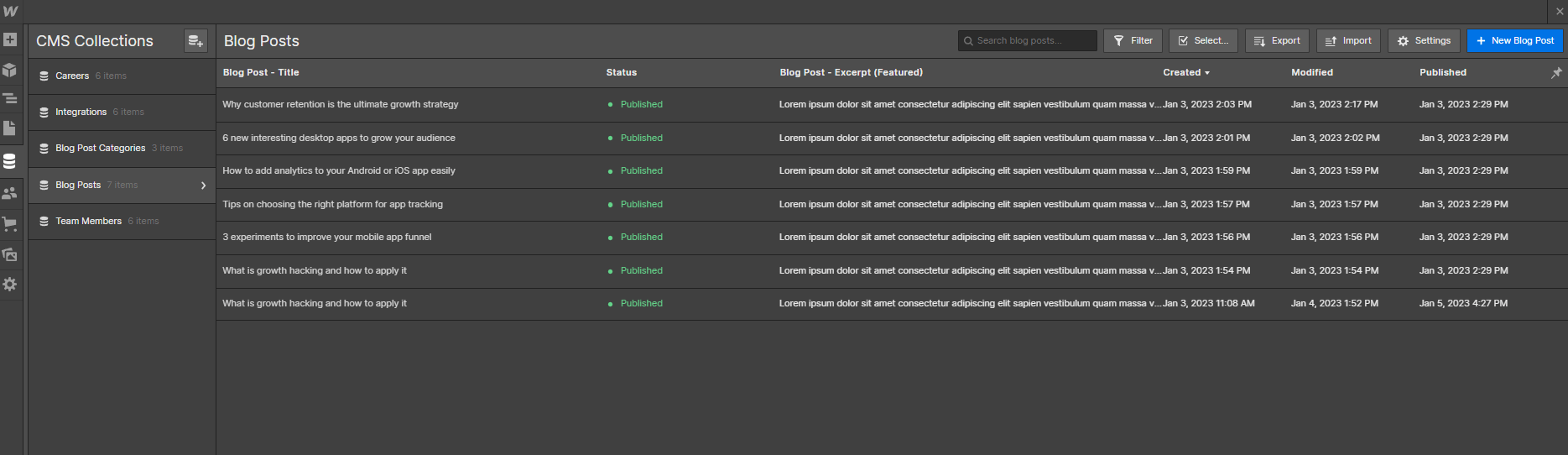
Task: Open the Filter options
Action: click(1132, 41)
